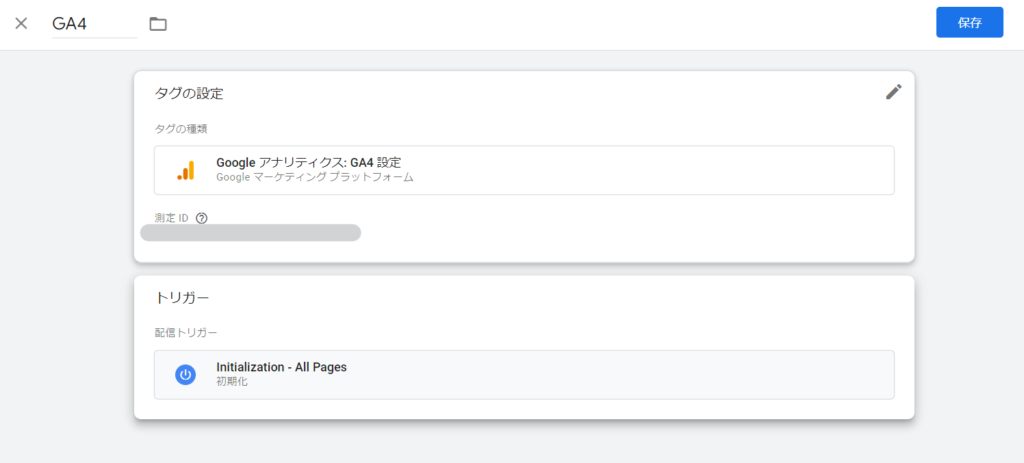Click the pencil edit icon
Viewport: 1024px width, 463px height.
[x=893, y=92]
